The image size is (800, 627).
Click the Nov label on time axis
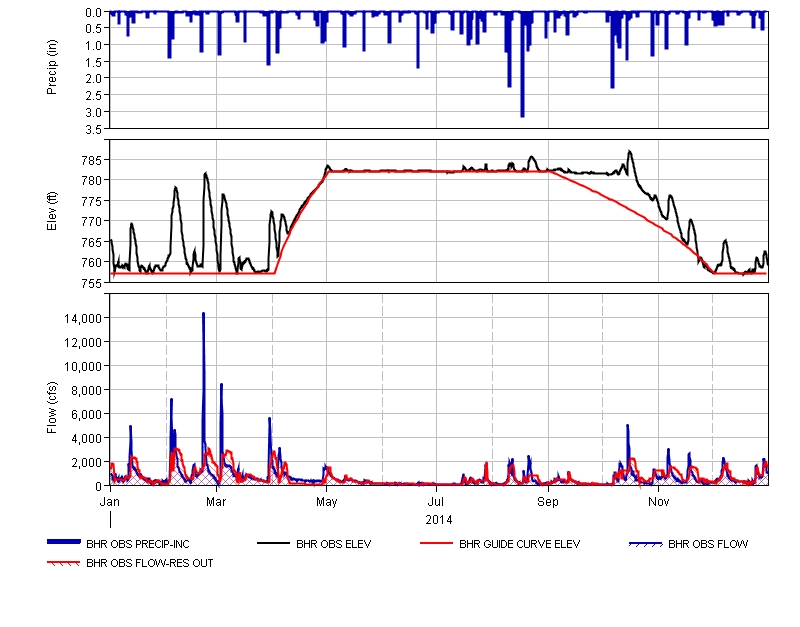(x=658, y=502)
